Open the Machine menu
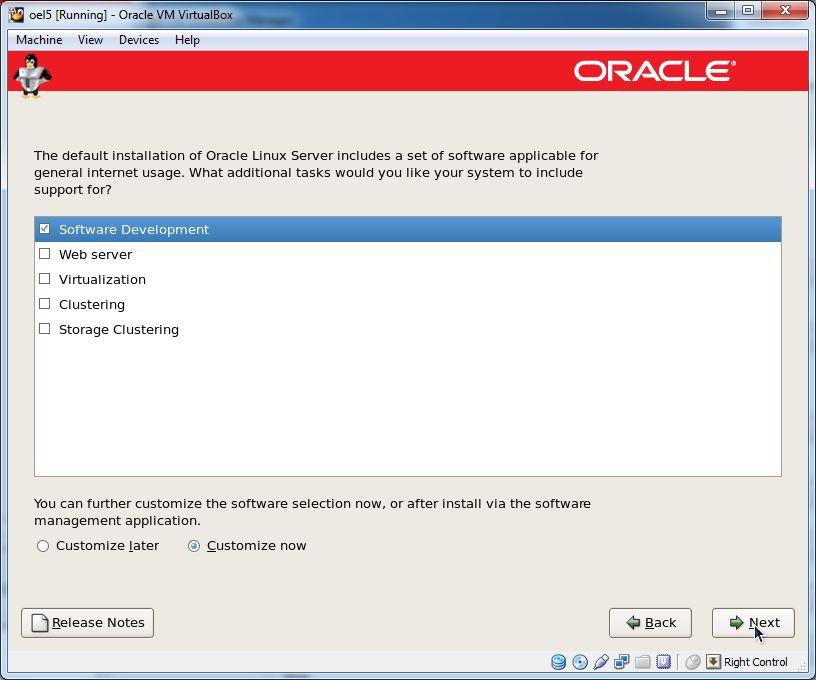The height and width of the screenshot is (680, 816). pos(39,40)
